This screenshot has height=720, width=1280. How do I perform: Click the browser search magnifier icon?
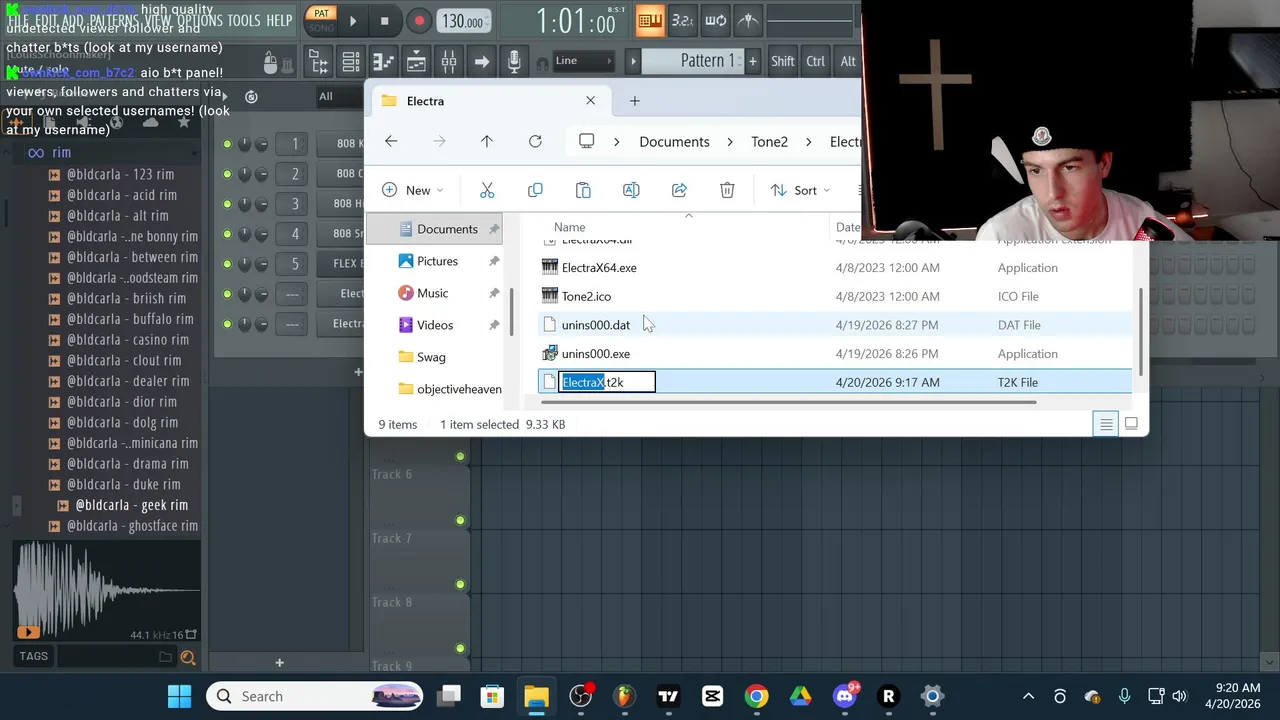point(187,657)
